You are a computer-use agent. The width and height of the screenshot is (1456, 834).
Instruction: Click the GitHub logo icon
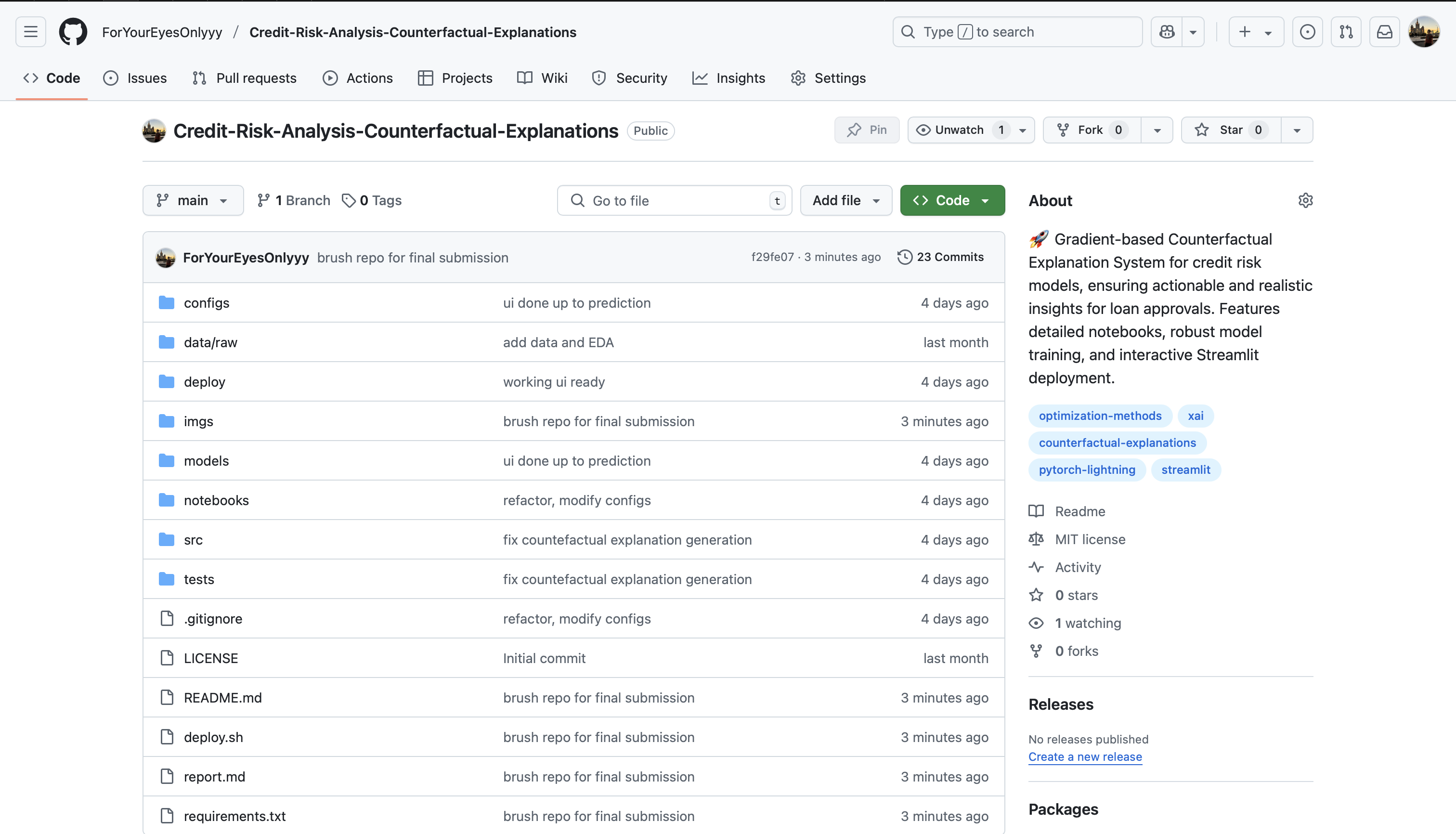[73, 32]
